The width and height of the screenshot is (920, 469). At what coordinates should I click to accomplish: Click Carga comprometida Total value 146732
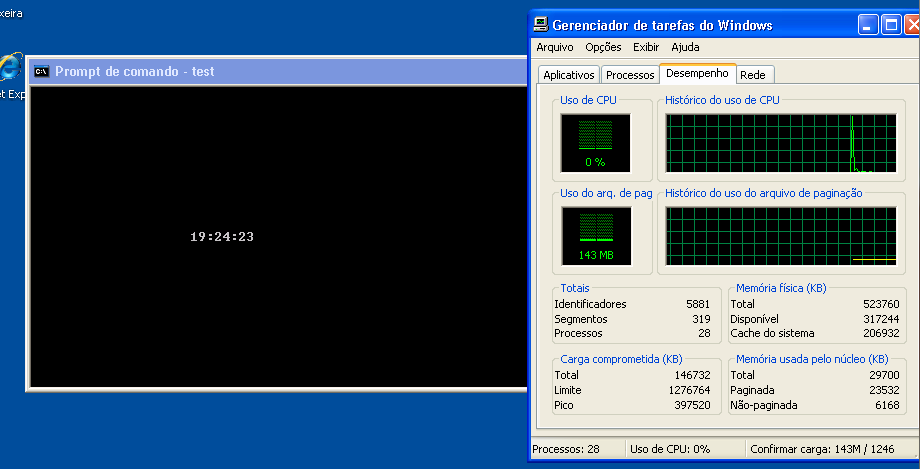coord(692,375)
